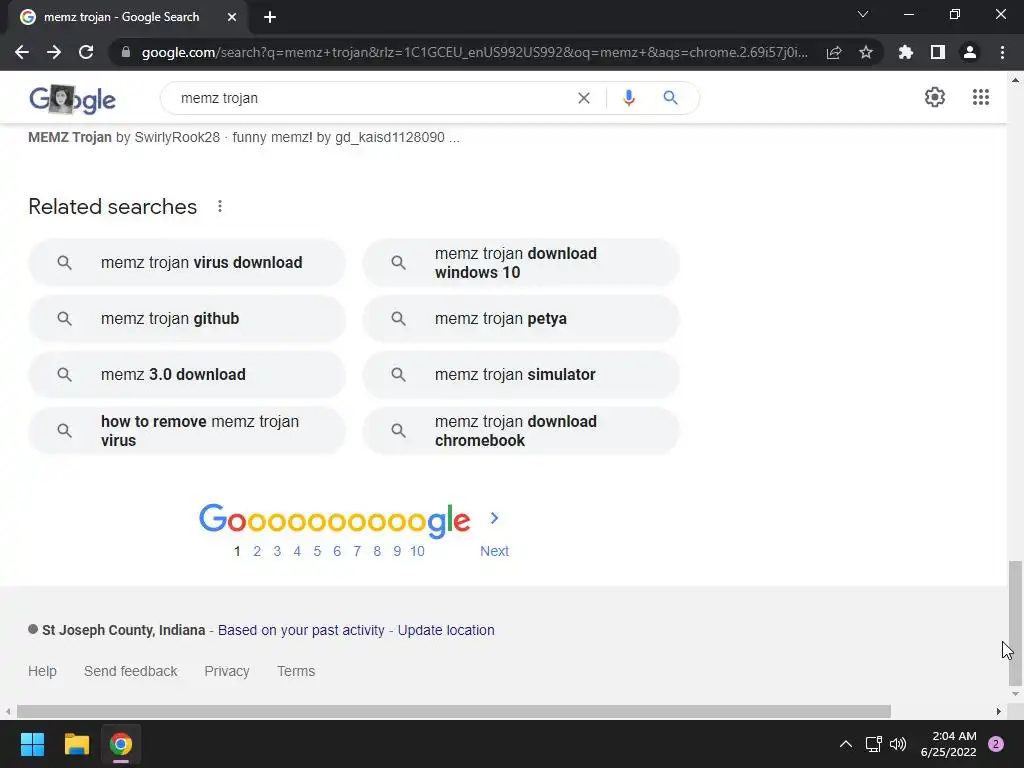The height and width of the screenshot is (768, 1024).
Task: Open the taskbar clock and date
Action: [948, 744]
